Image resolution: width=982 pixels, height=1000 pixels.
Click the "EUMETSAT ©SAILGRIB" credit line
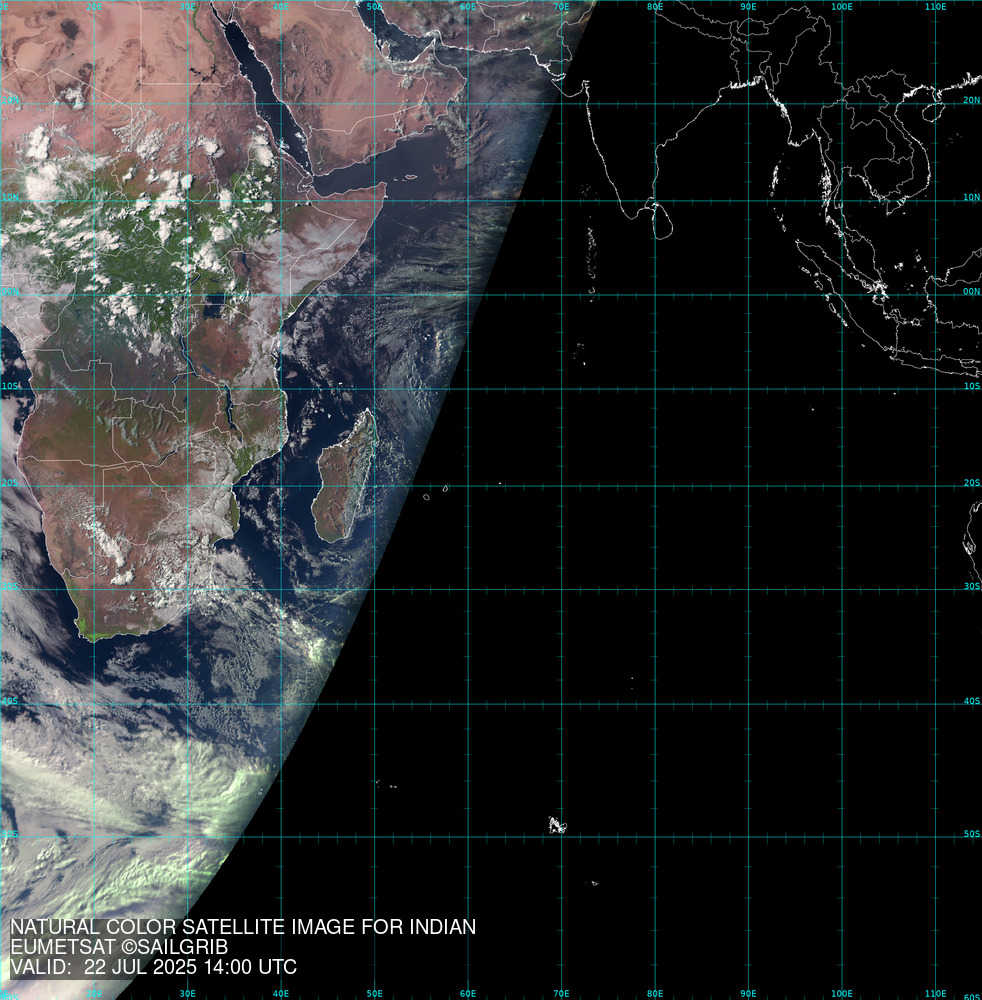click(119, 947)
